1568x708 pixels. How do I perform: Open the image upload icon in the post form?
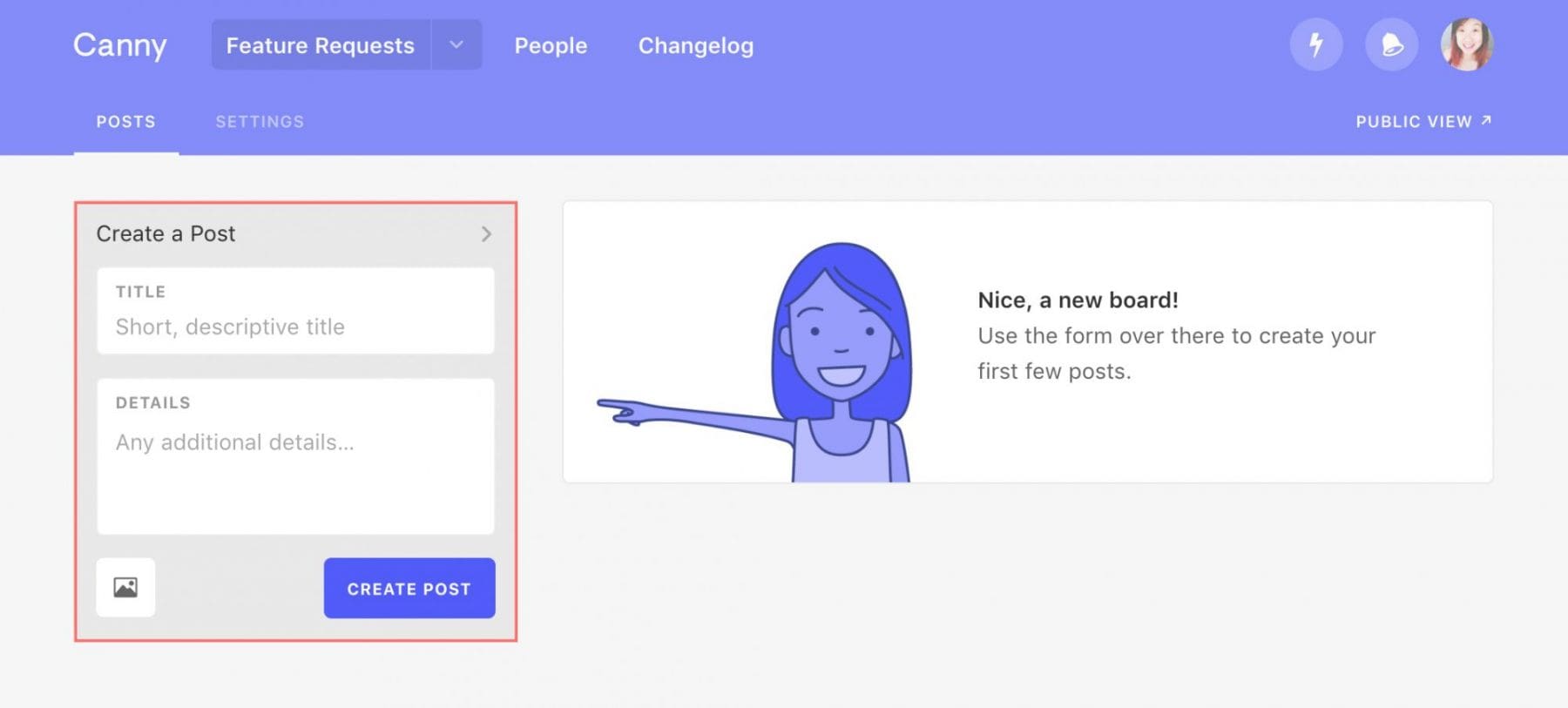125,588
